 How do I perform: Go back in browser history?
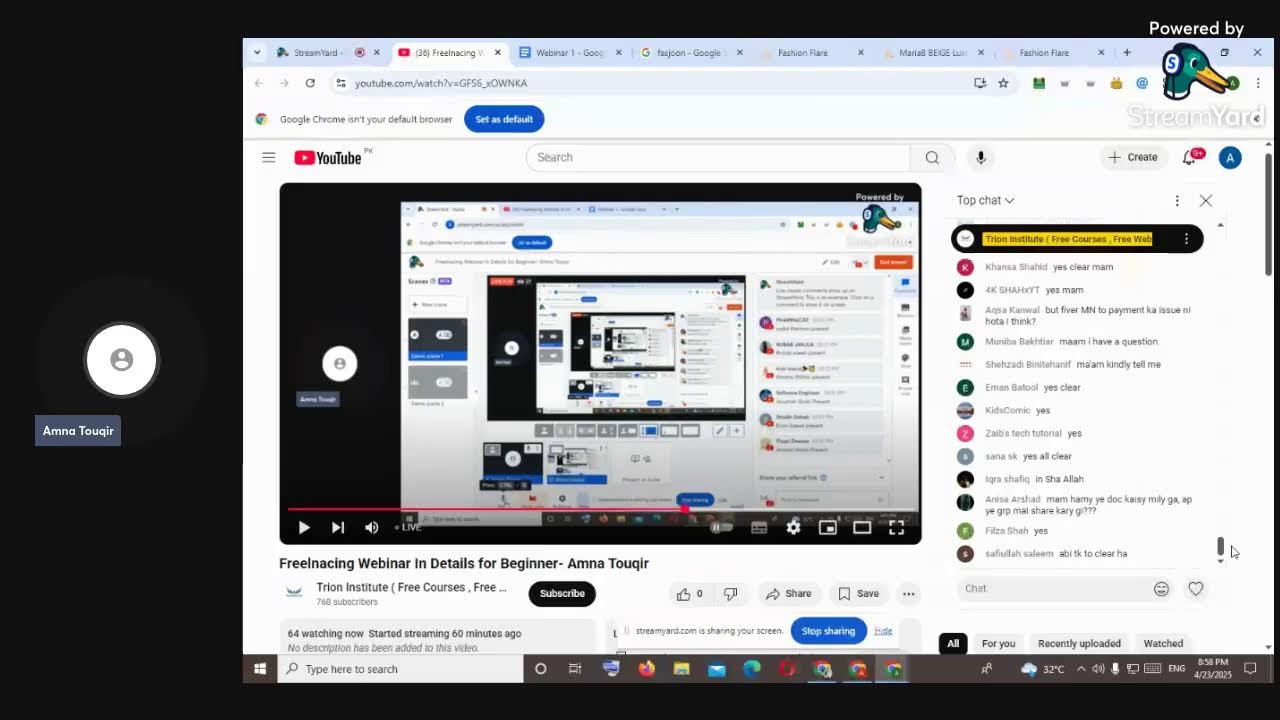pyautogui.click(x=259, y=83)
